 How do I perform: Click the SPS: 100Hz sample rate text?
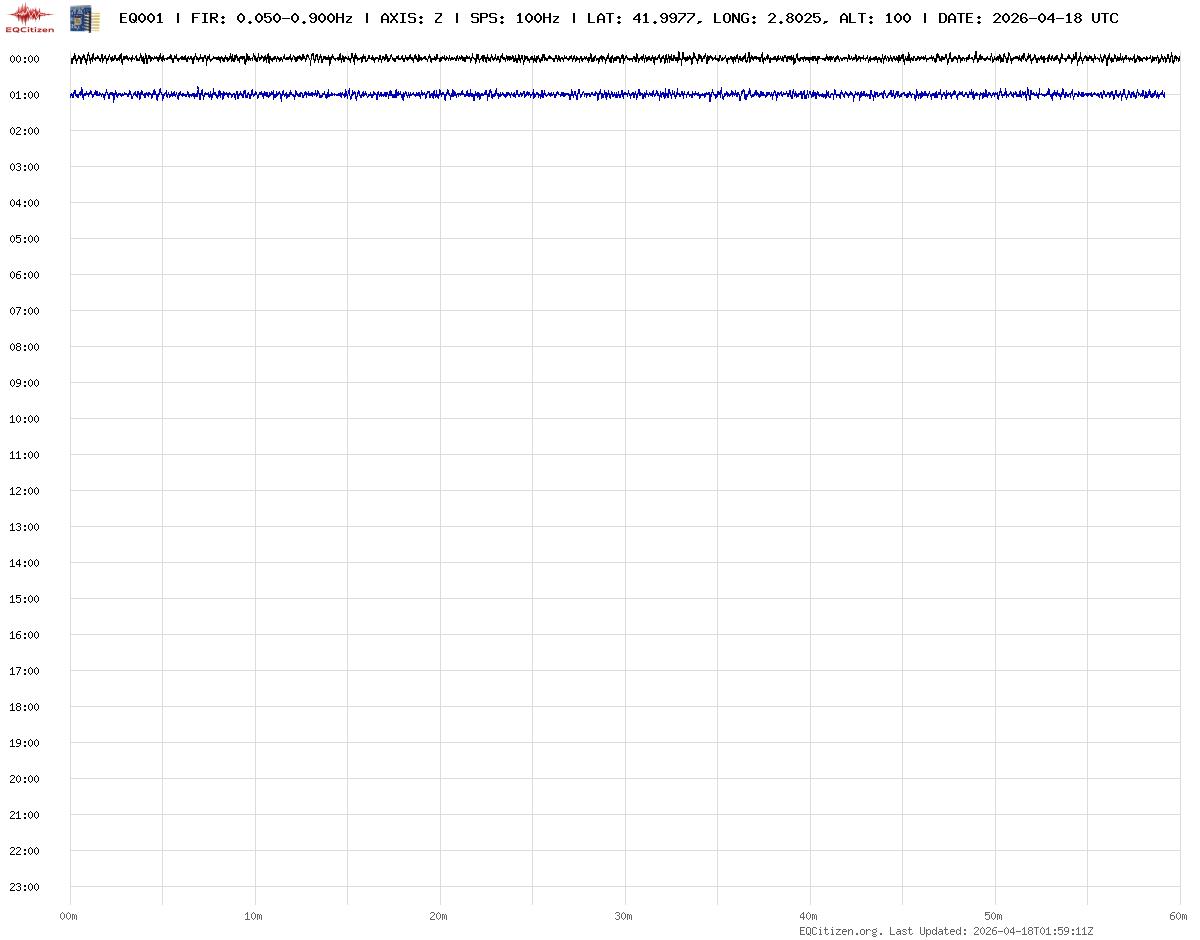(x=514, y=18)
